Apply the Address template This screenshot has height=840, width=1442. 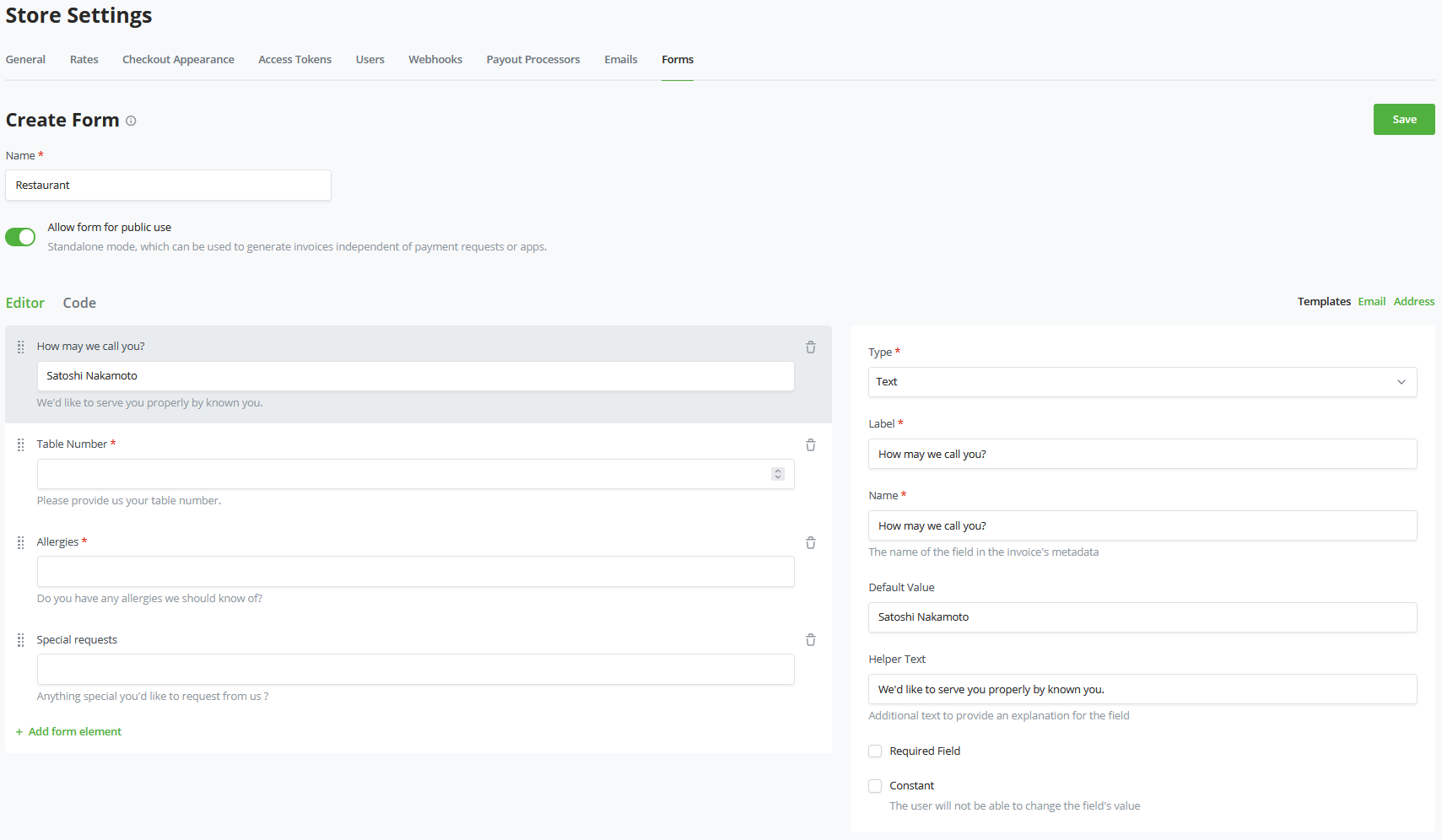click(1414, 302)
